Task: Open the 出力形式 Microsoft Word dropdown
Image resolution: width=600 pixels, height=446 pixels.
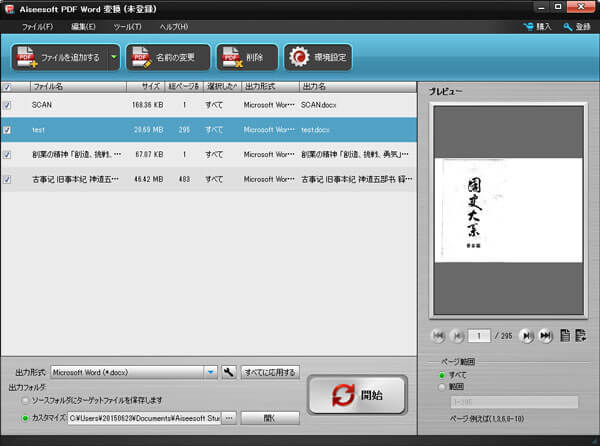Action: tap(210, 372)
